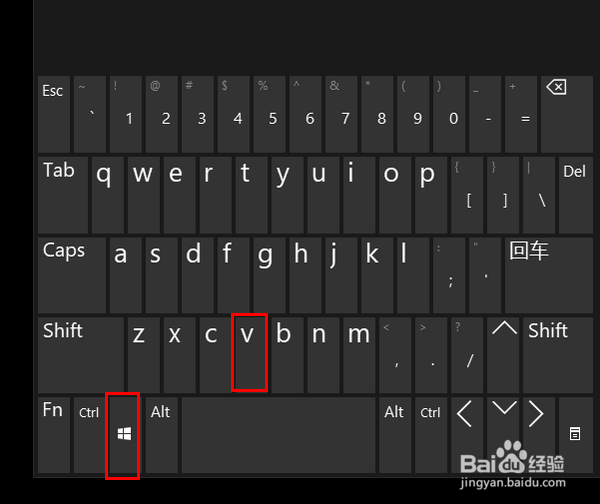Tap the letter c key

(214, 355)
